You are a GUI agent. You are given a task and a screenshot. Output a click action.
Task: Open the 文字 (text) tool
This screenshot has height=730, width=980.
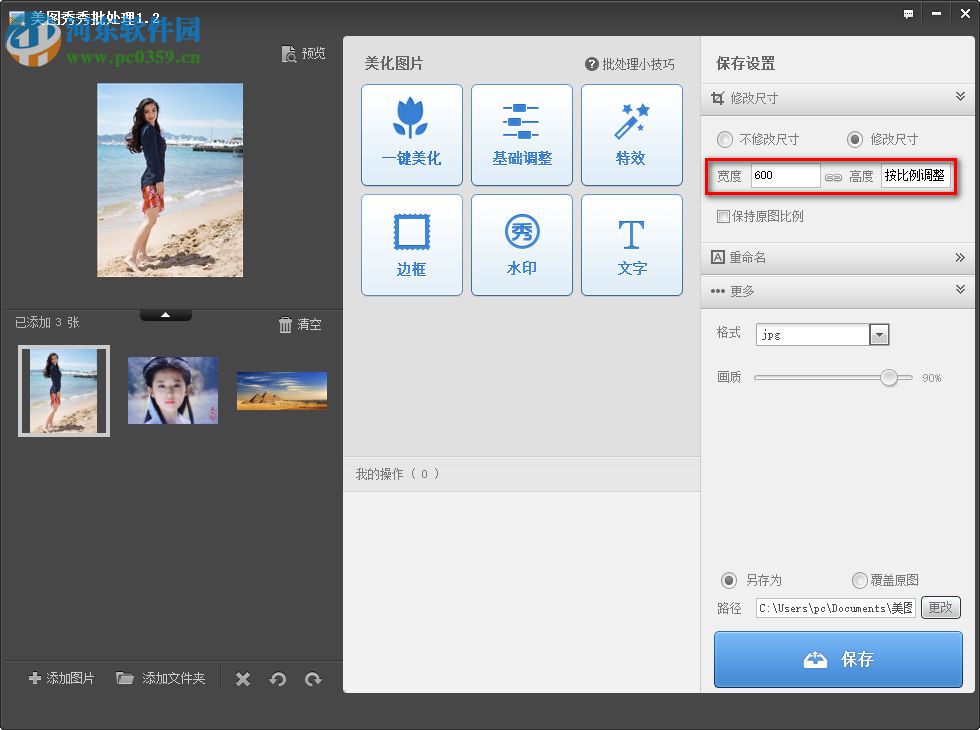[x=631, y=244]
